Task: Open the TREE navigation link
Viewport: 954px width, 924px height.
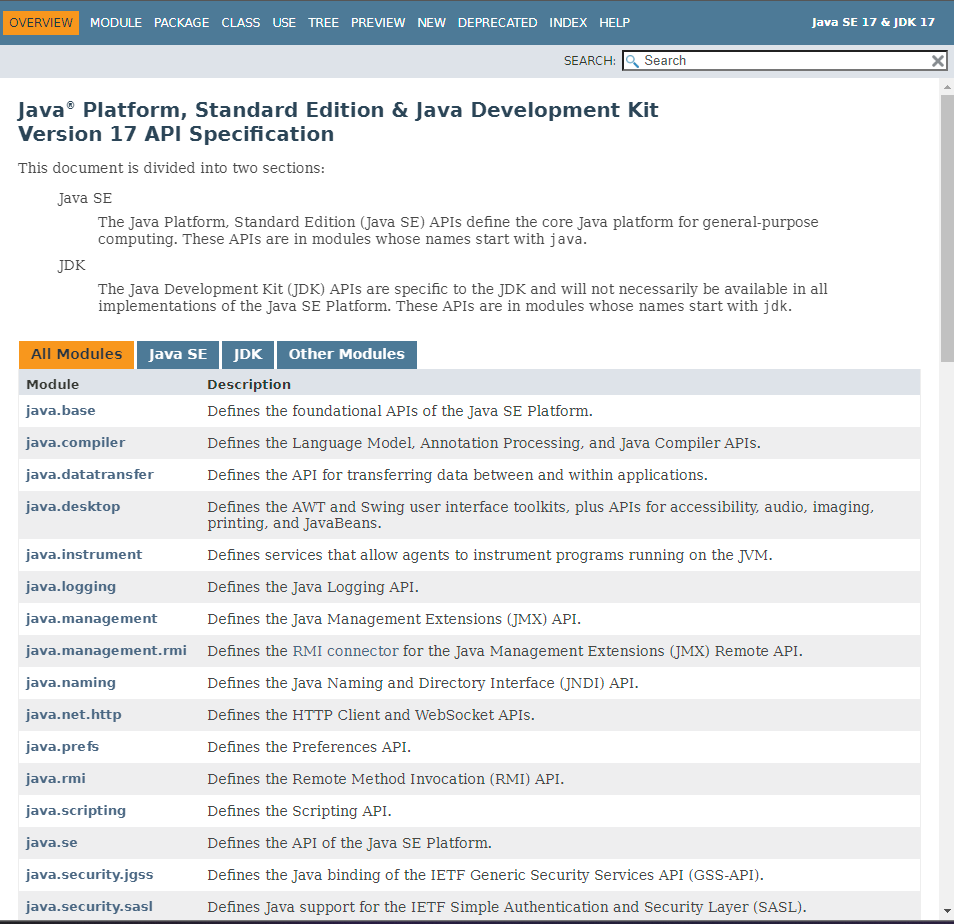Action: point(323,23)
